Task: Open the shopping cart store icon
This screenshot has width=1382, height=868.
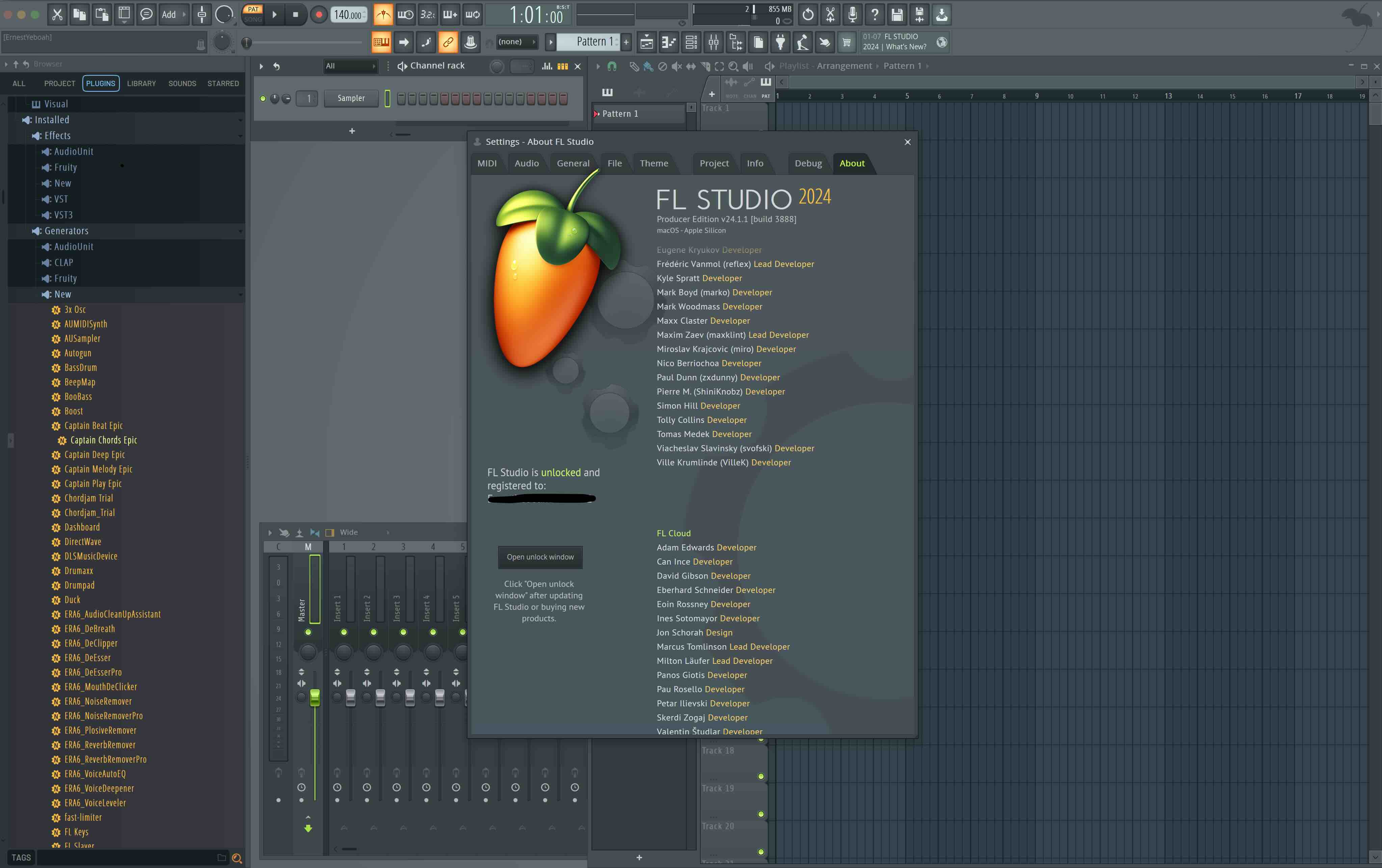Action: tap(847, 42)
